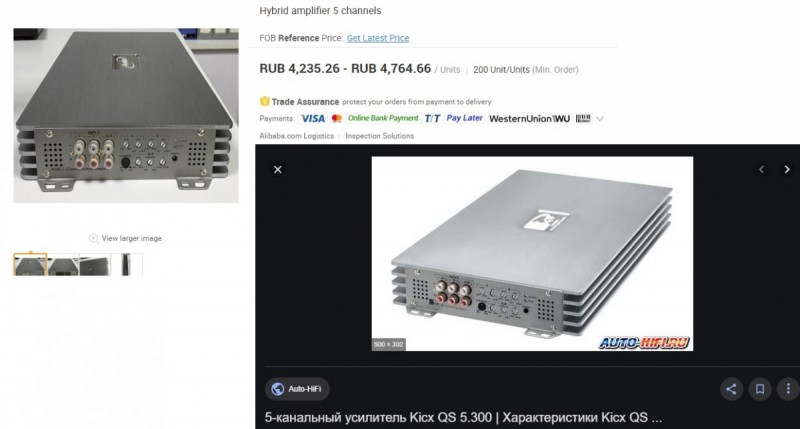Open Get Latest Price link
The width and height of the screenshot is (800, 429).
(378, 38)
